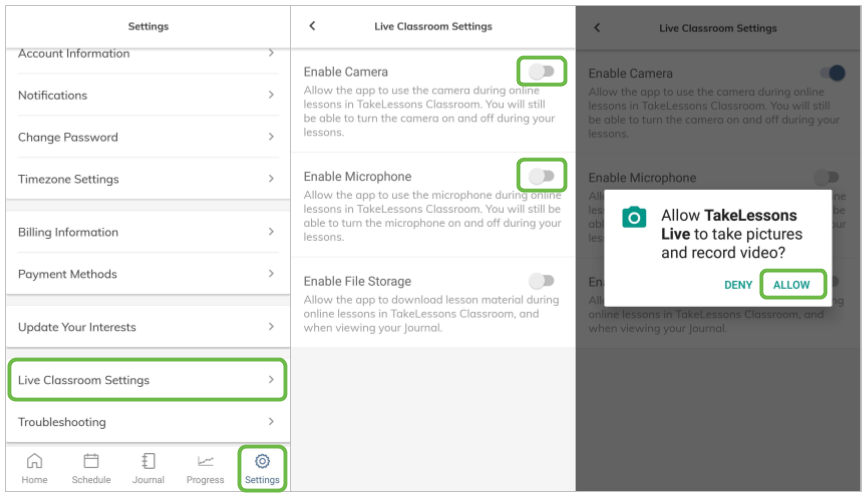Open Notifications settings row

[x=148, y=95]
